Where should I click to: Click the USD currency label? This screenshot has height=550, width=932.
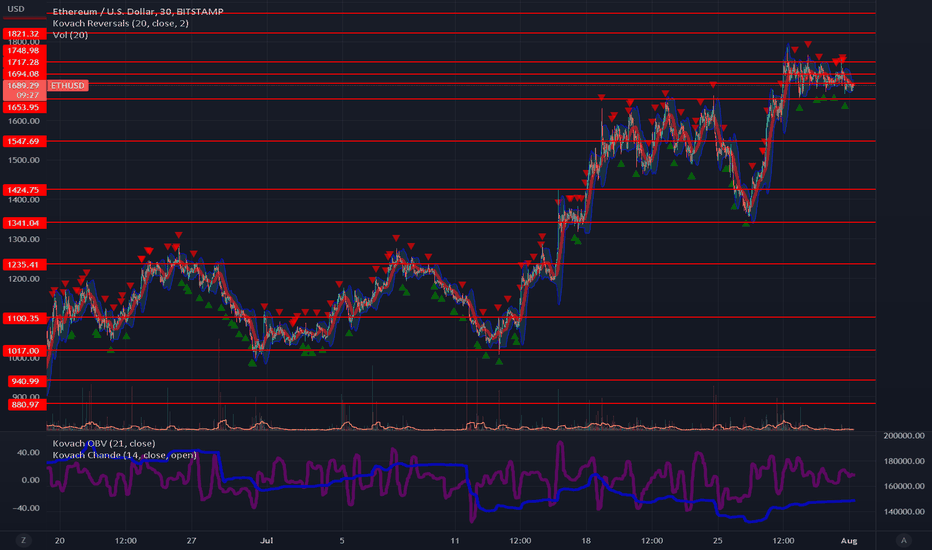click(x=16, y=9)
